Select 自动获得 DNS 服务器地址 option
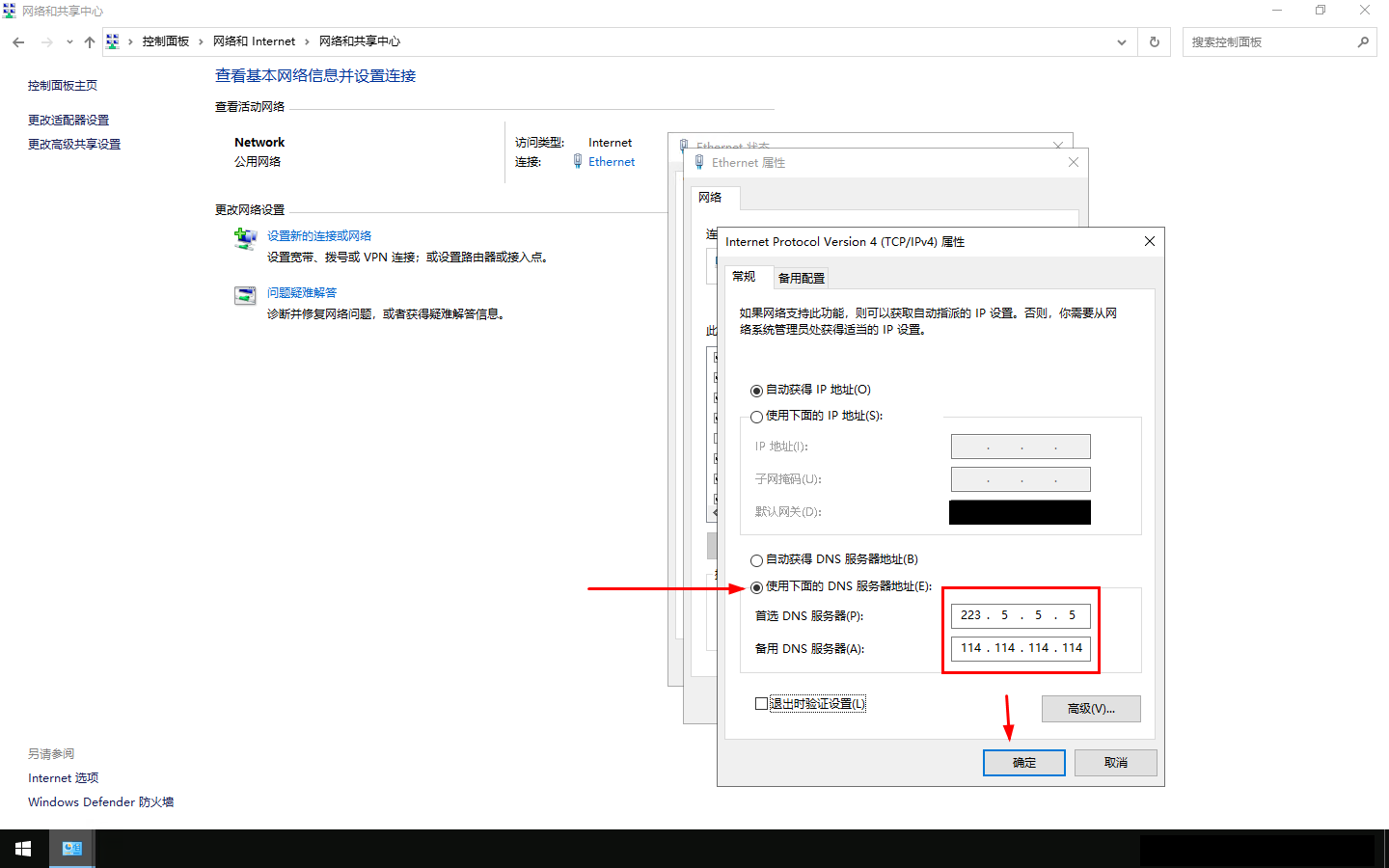The image size is (1389, 868). pyautogui.click(x=756, y=560)
